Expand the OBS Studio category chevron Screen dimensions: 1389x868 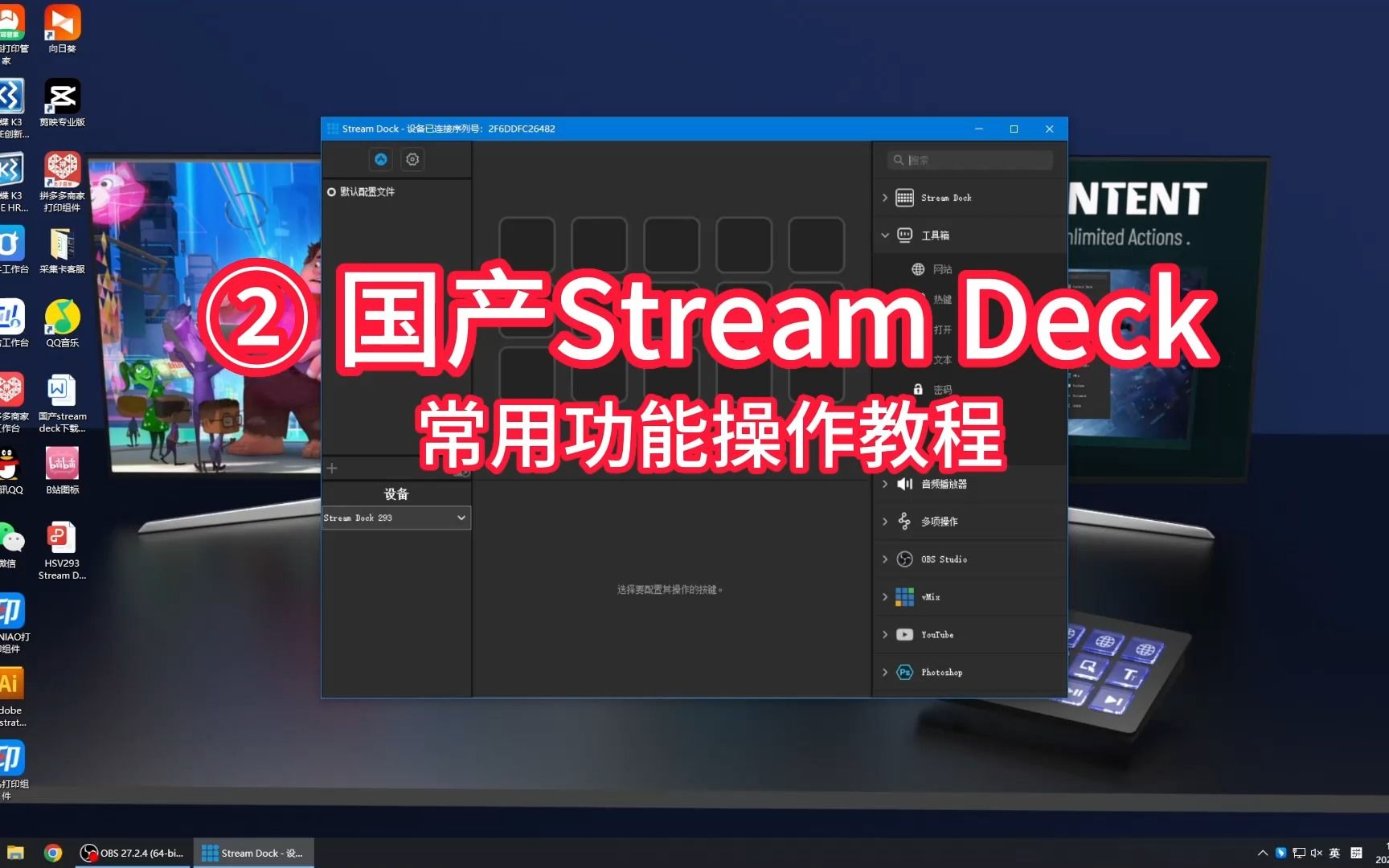click(885, 559)
